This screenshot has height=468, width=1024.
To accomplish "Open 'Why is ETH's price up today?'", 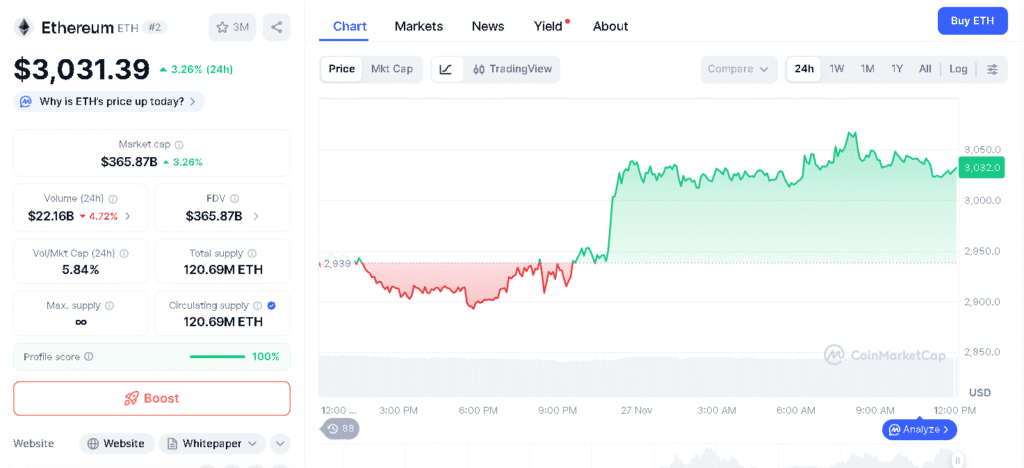I will pyautogui.click(x=109, y=101).
